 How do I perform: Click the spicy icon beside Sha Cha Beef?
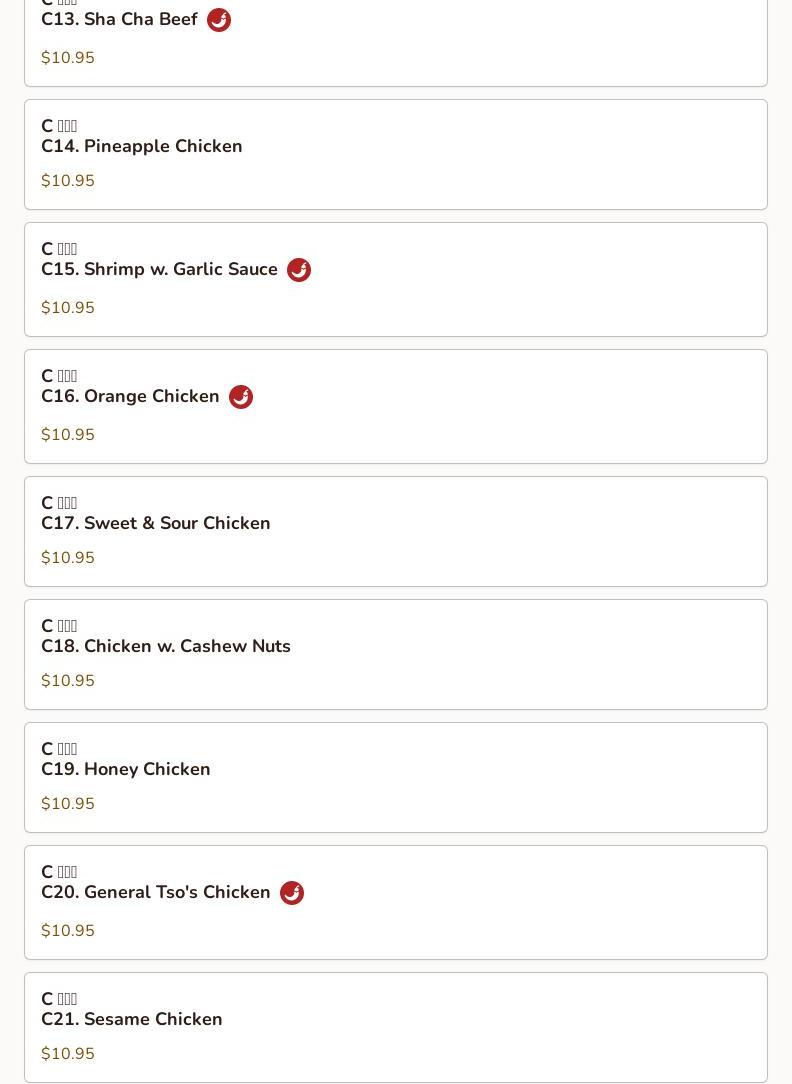coord(219,20)
